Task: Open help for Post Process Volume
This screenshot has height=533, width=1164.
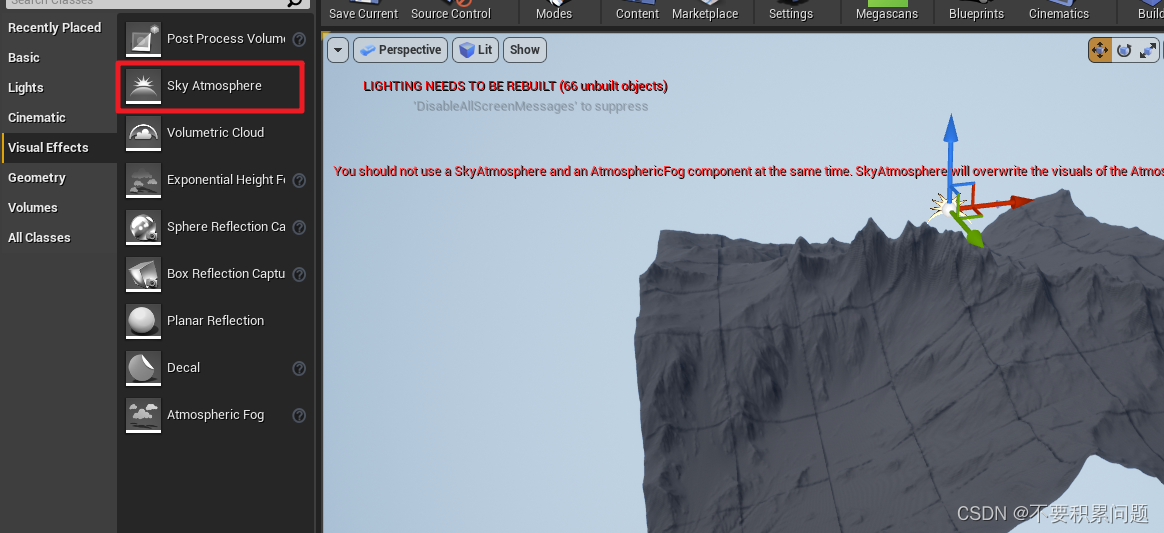Action: [x=299, y=39]
